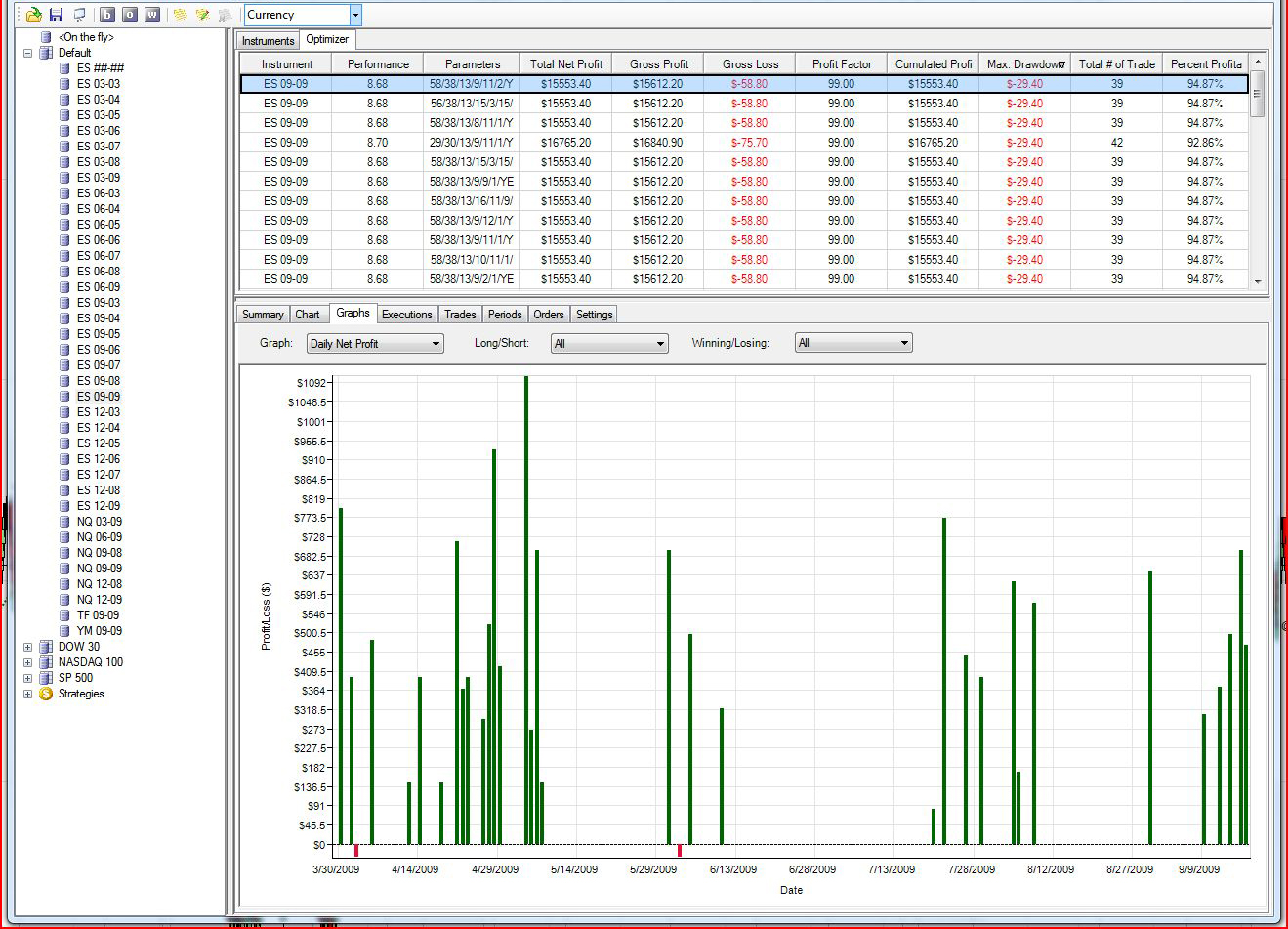Image resolution: width=1288 pixels, height=929 pixels.
Task: Click the database icon beside <On the fly>
Action: (46, 37)
